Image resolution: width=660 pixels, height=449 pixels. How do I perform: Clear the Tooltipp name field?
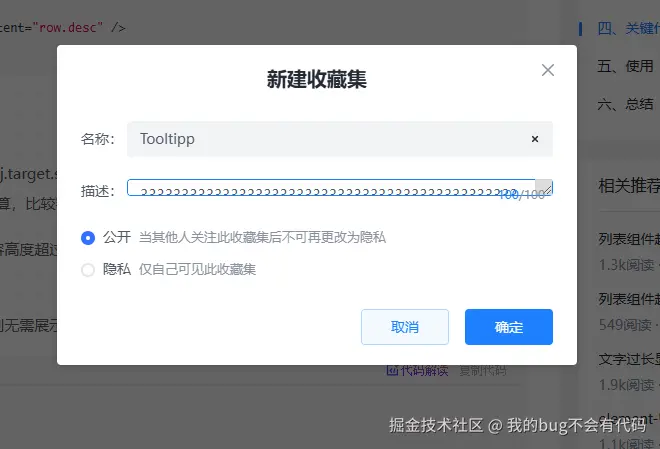(x=535, y=139)
